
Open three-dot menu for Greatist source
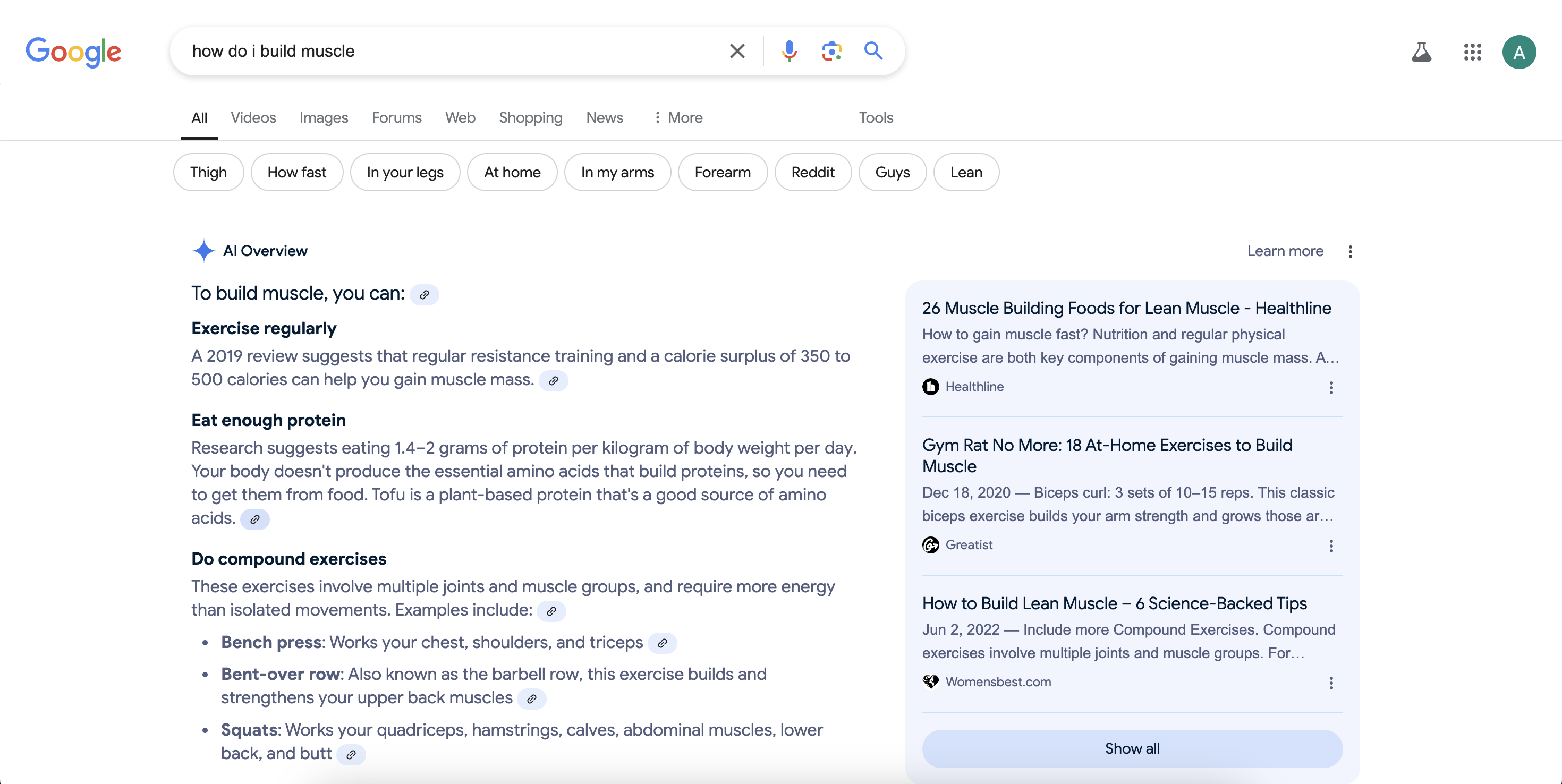tap(1331, 546)
